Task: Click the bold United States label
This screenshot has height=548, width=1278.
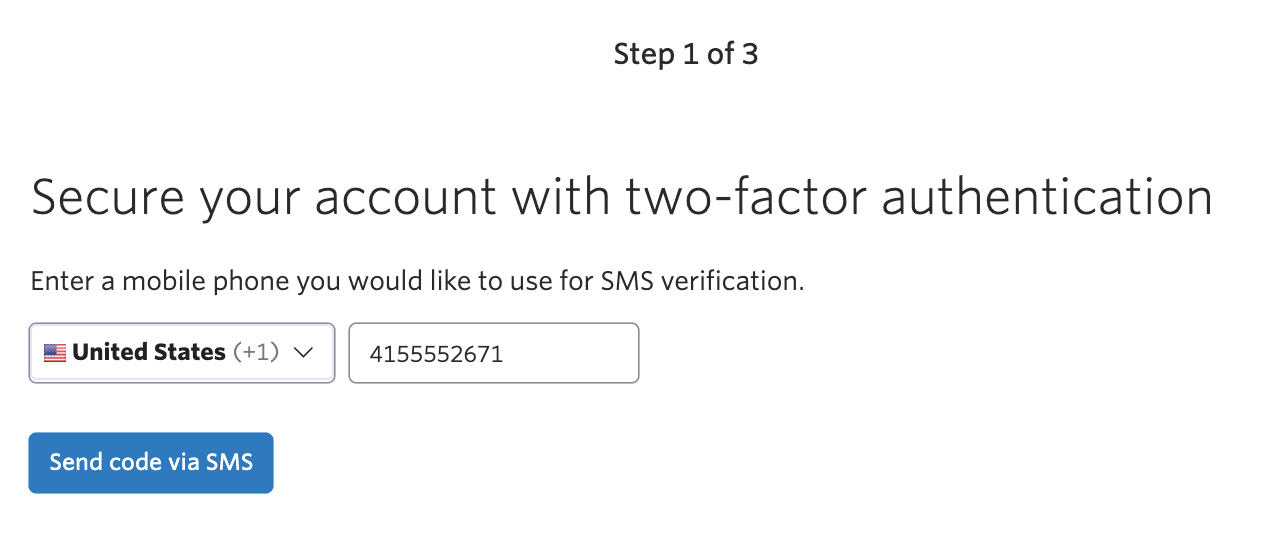Action: tap(149, 353)
